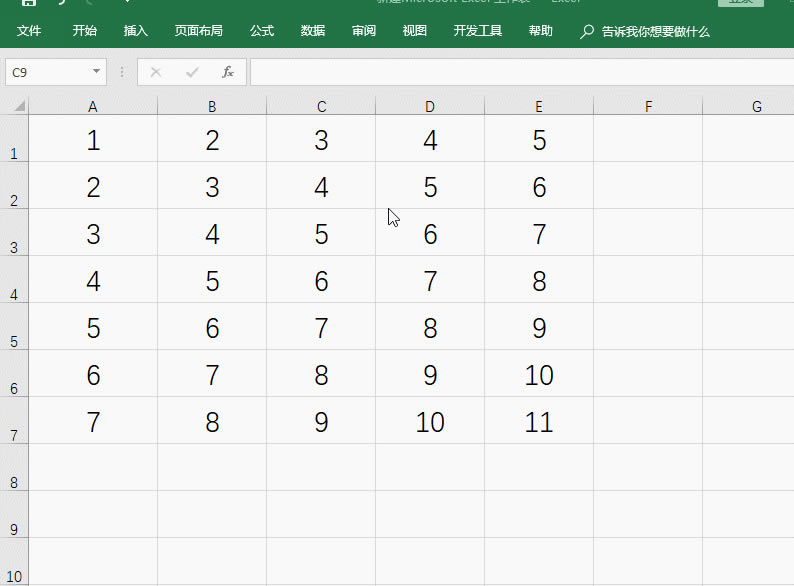
Task: Select cell E7 containing 11
Action: [539, 420]
